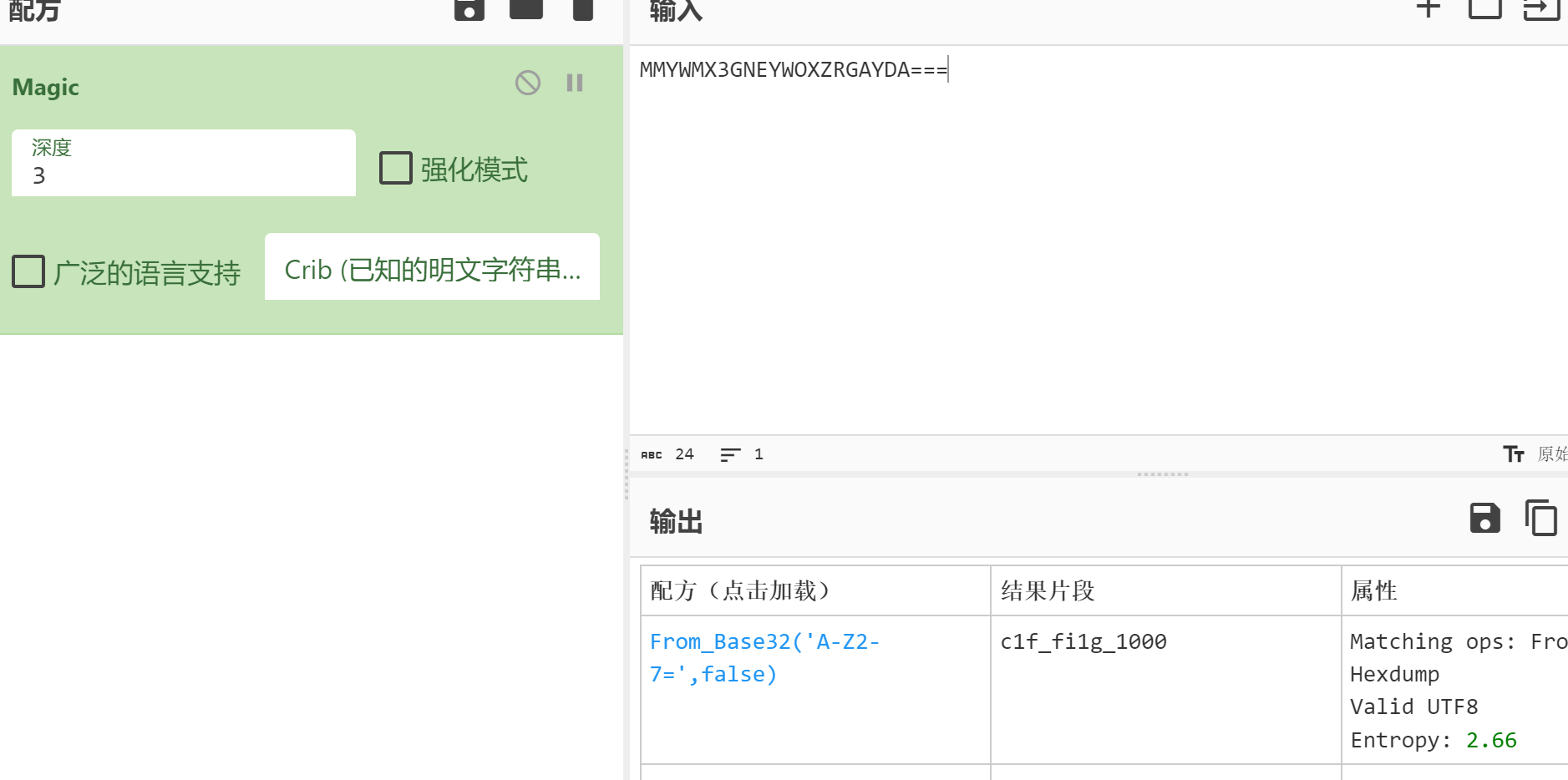The height and width of the screenshot is (780, 1568).
Task: Enable 广泛的语言支持 checkbox
Action: pos(28,271)
